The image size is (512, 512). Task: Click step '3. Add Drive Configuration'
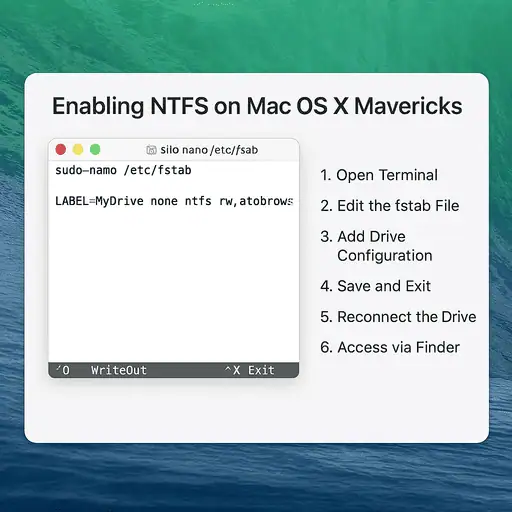tap(376, 246)
